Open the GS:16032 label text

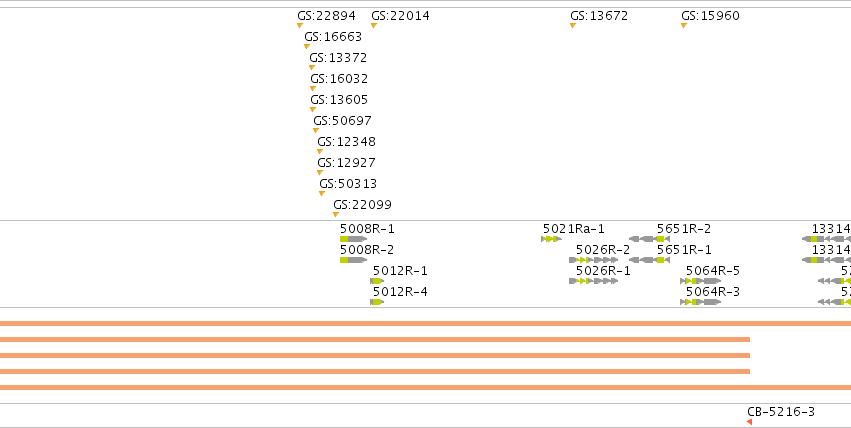coord(339,79)
